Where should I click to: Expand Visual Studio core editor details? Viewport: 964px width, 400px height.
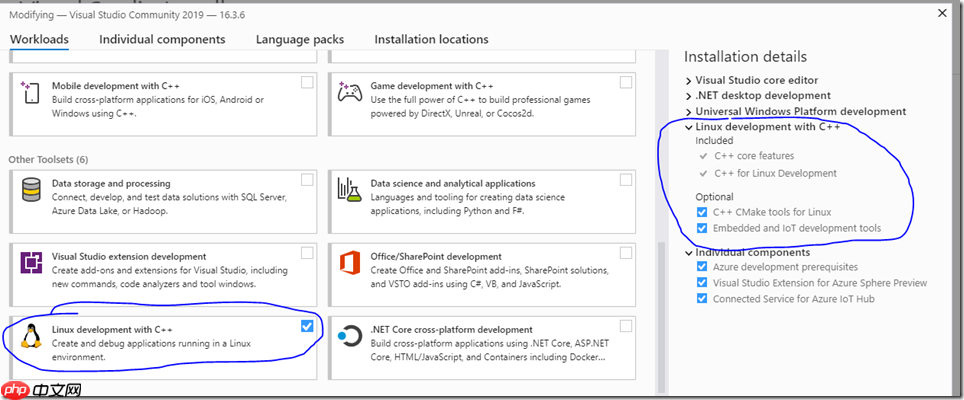tap(689, 80)
